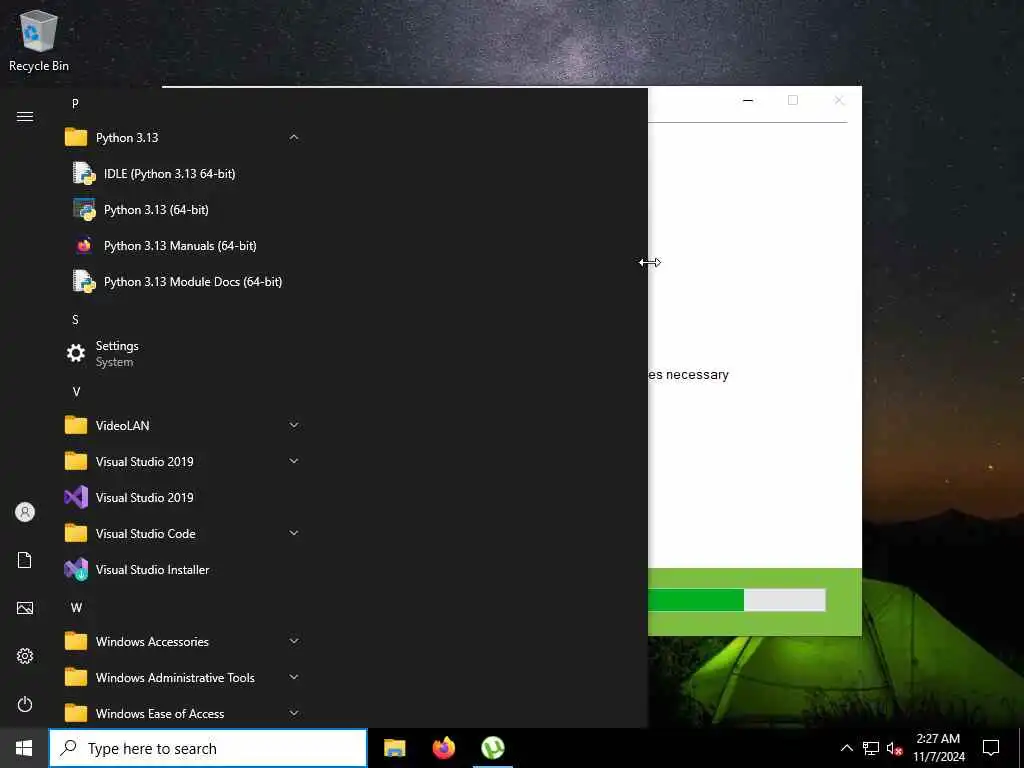This screenshot has width=1024, height=768.
Task: Click the Windows Start button
Action: point(24,748)
